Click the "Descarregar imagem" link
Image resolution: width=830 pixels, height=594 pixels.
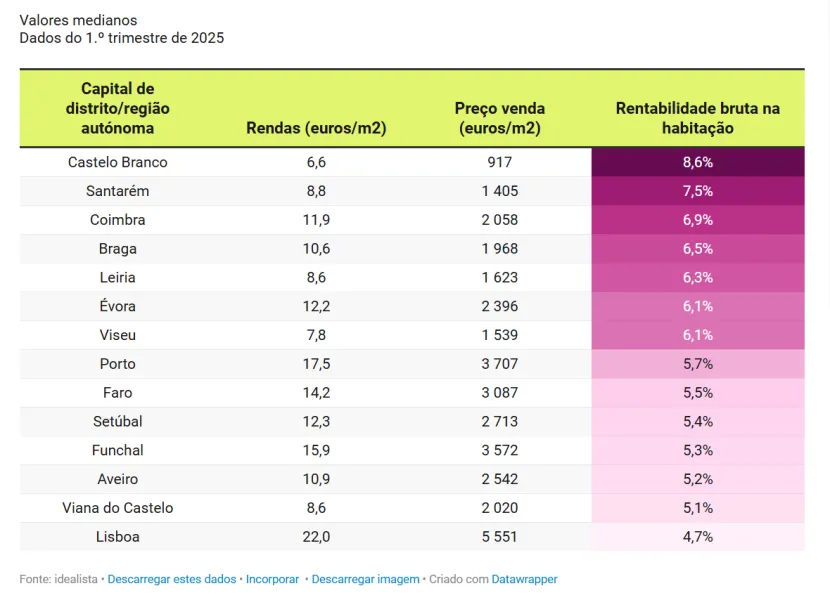point(365,579)
